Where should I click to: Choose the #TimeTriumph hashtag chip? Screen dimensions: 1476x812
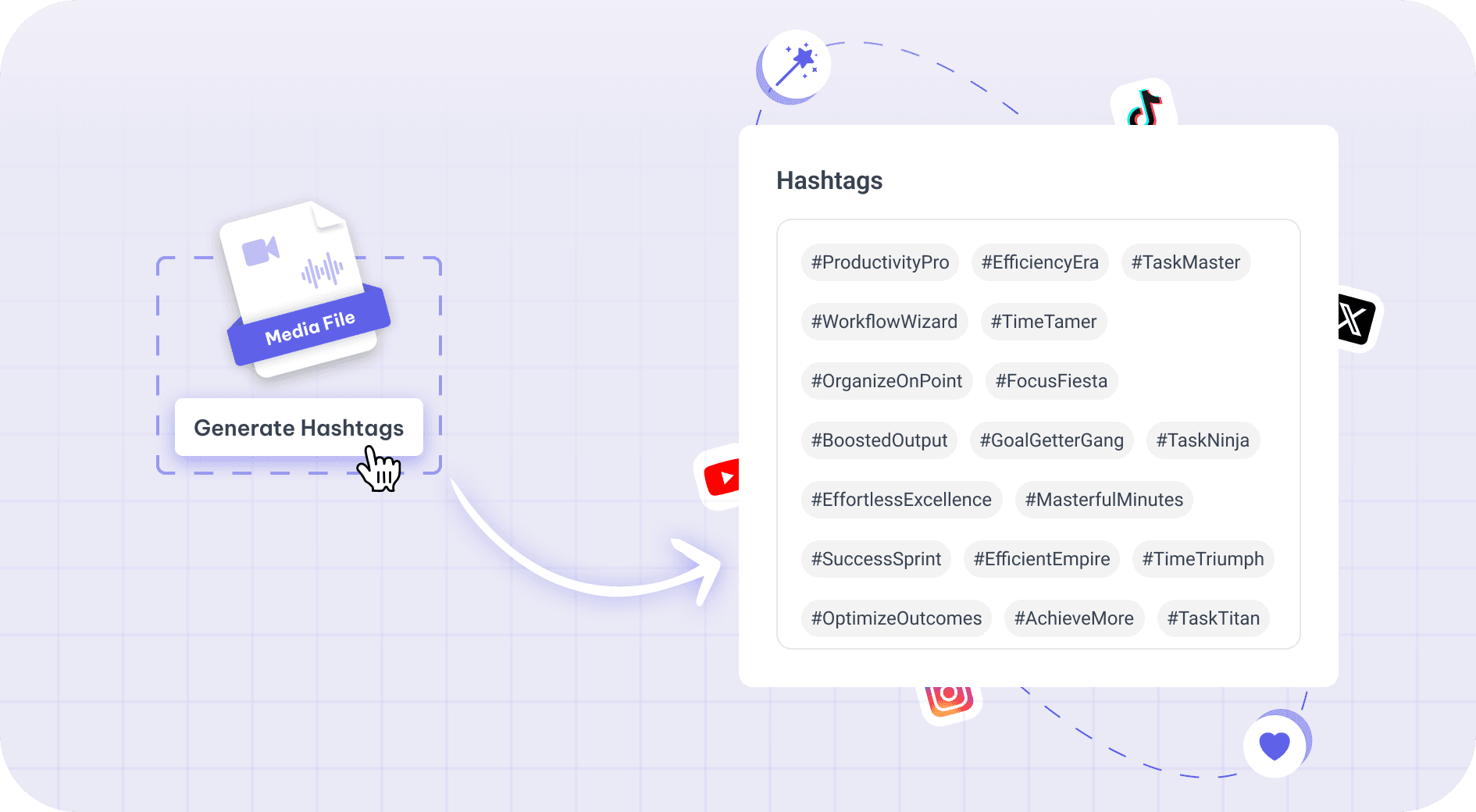point(1203,559)
